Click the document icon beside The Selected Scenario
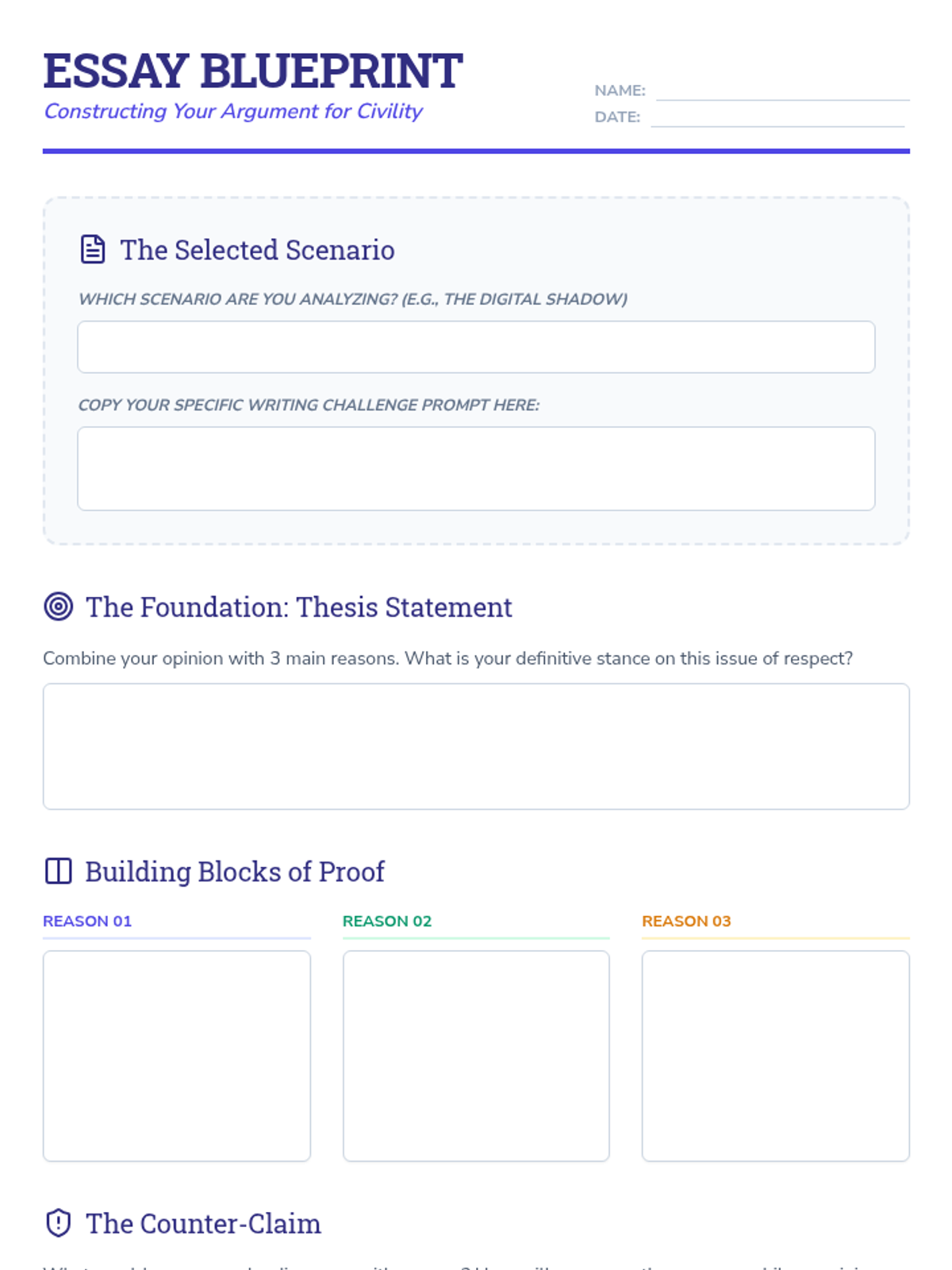 tap(93, 249)
